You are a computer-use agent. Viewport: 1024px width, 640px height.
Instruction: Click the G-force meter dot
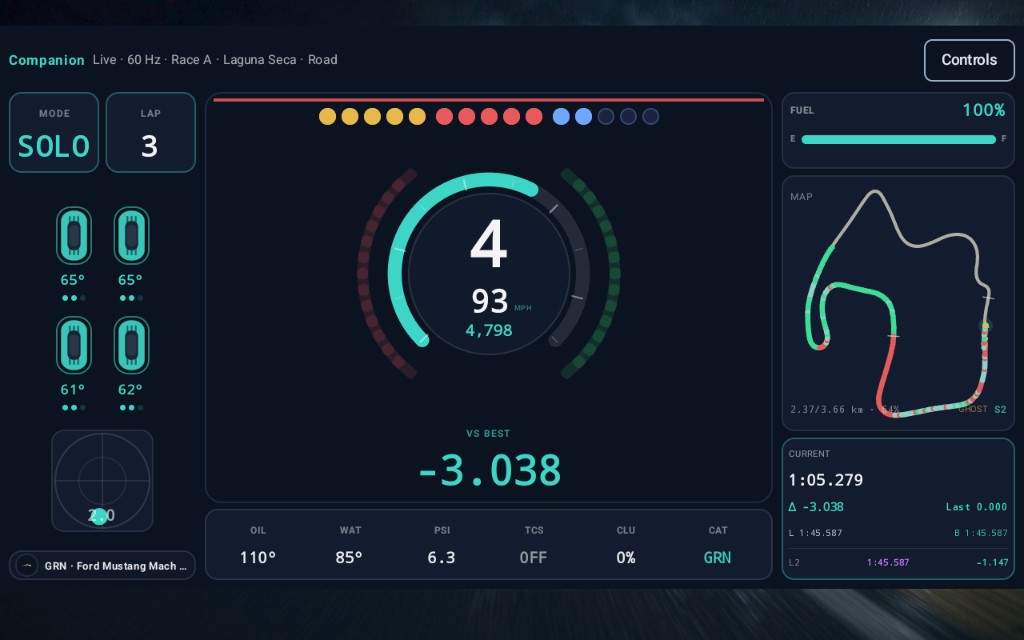click(x=99, y=517)
